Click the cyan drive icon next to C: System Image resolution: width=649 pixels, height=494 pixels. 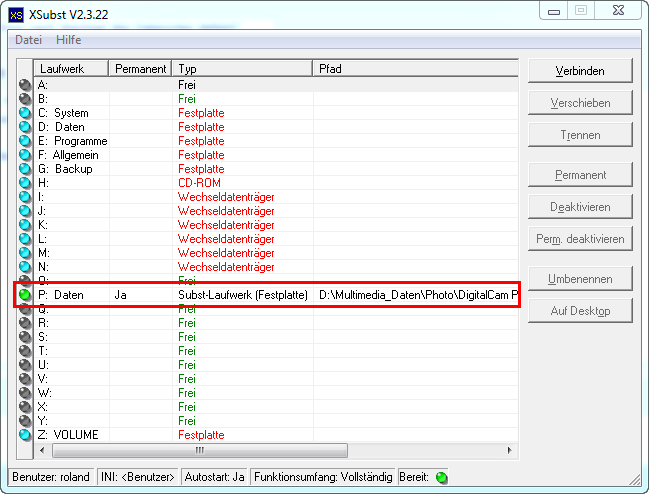25,114
